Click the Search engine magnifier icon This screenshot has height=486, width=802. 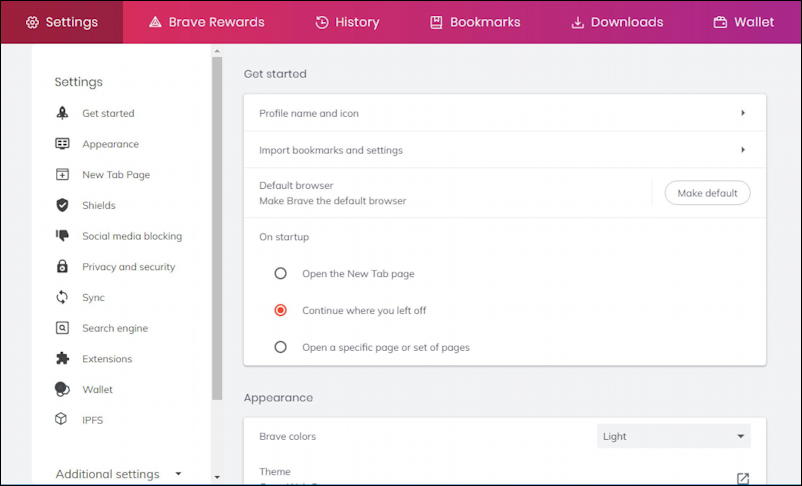pyautogui.click(x=62, y=328)
